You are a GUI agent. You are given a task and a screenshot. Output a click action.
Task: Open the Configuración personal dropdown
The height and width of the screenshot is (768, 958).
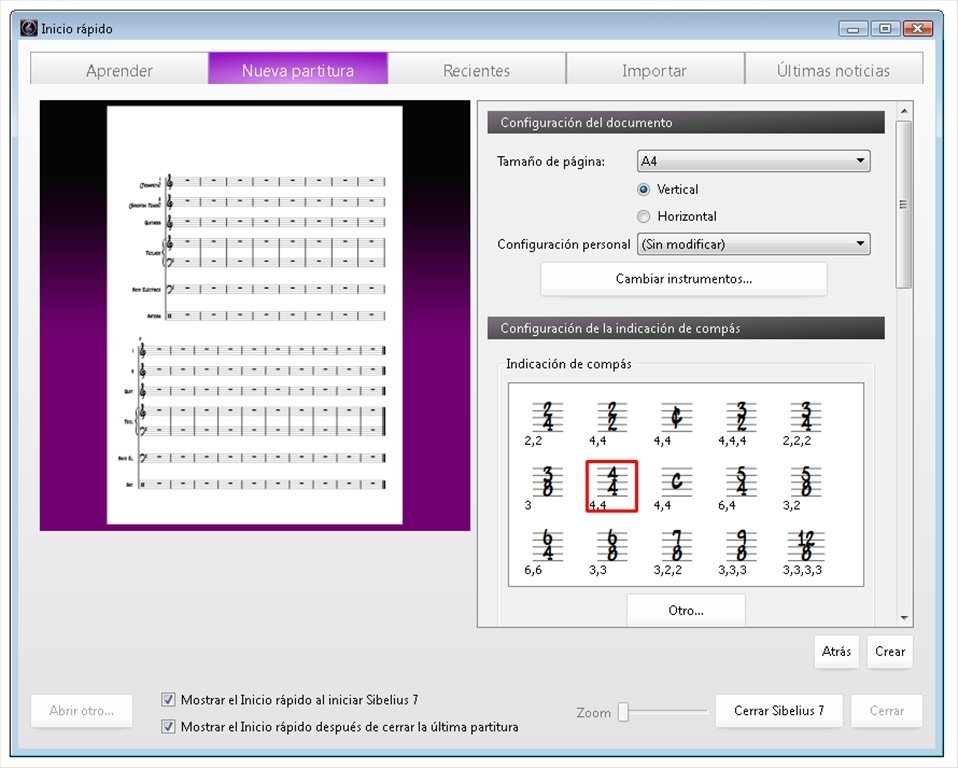pyautogui.click(x=753, y=244)
